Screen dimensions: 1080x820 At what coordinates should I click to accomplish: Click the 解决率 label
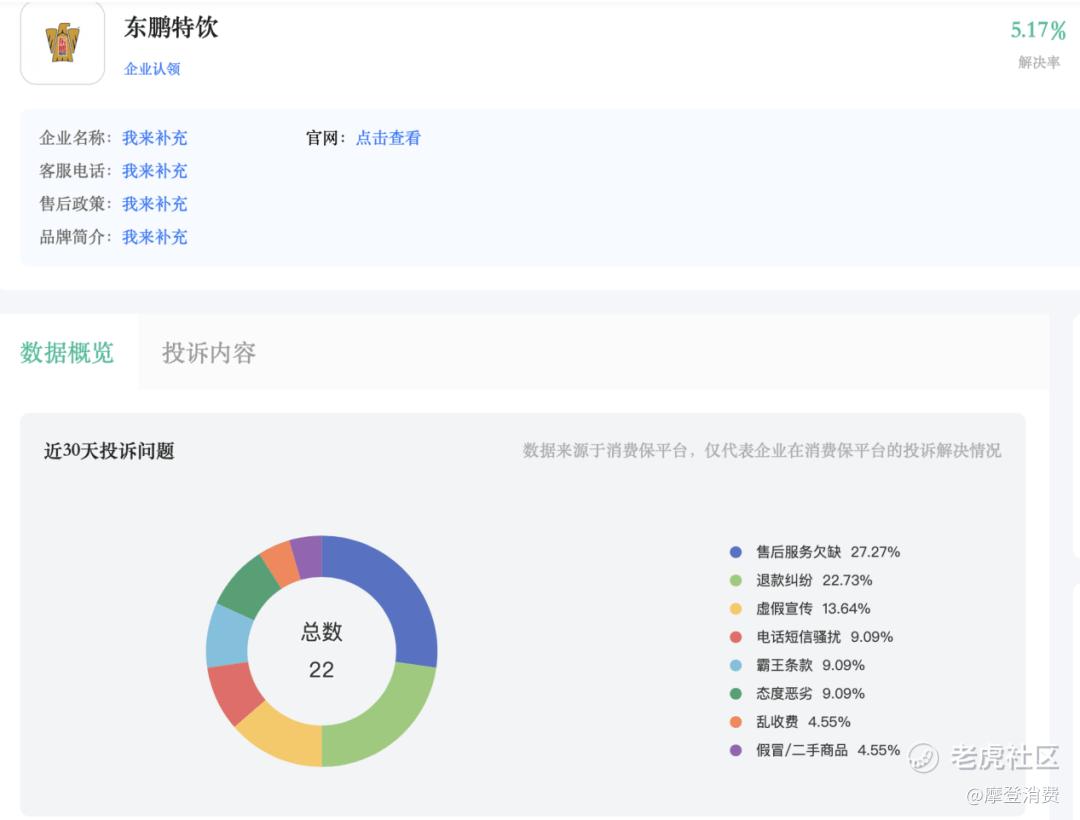click(1039, 63)
